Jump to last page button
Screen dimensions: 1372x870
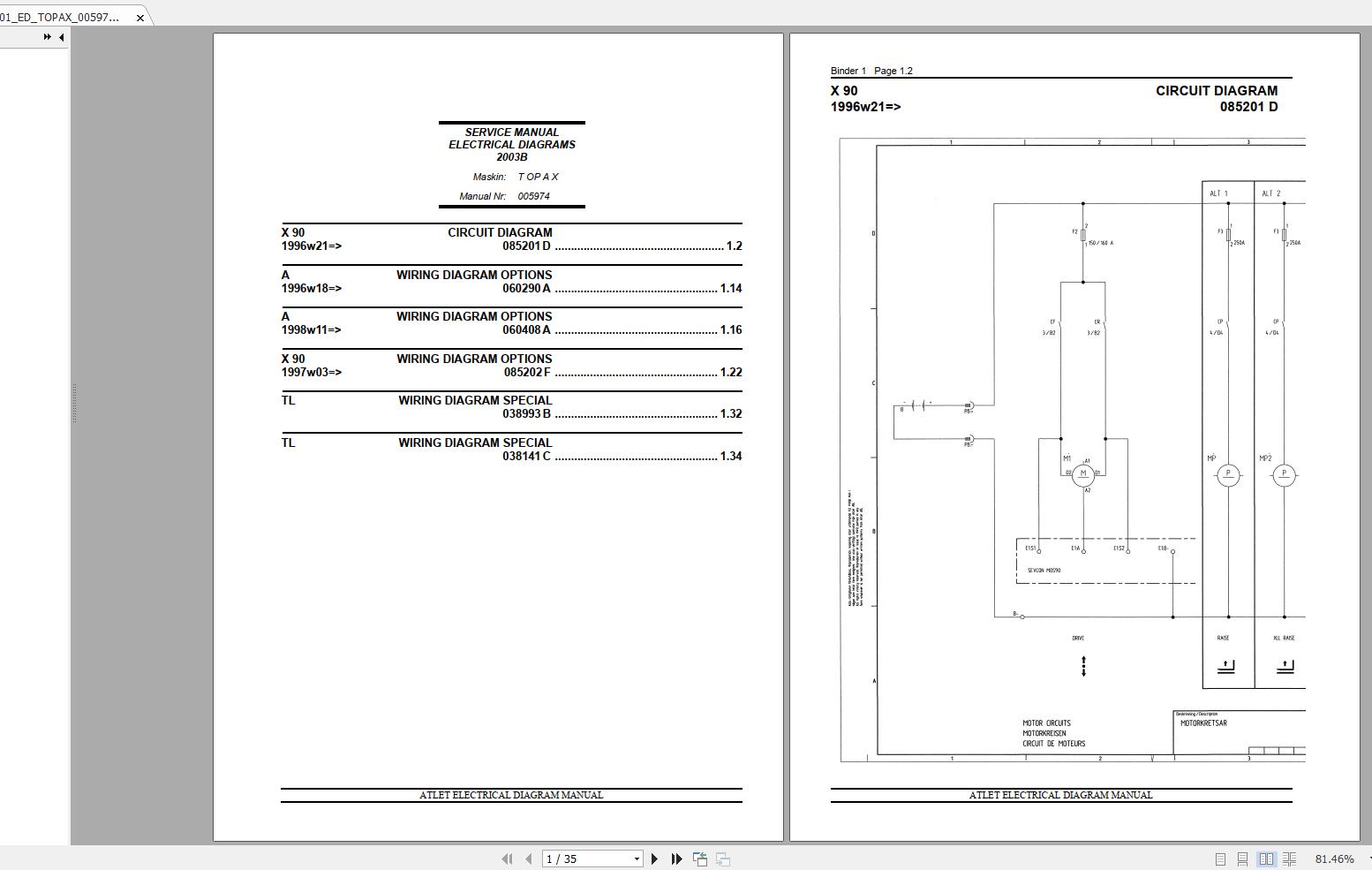tap(676, 859)
